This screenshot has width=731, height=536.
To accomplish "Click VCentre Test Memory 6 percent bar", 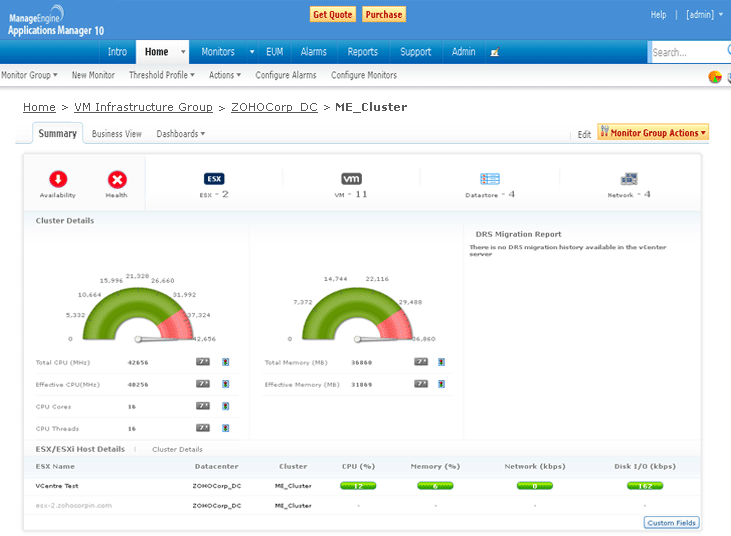I will [435, 486].
